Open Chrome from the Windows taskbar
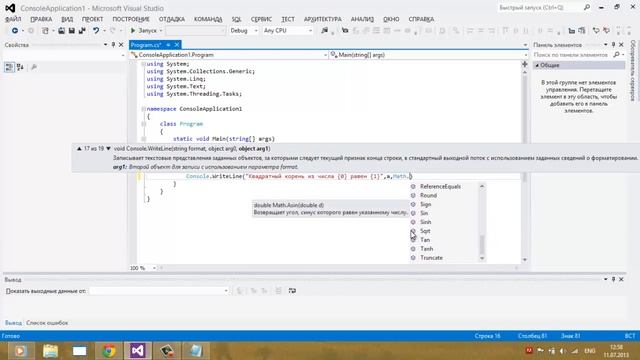This screenshot has width=640, height=360. [109, 351]
